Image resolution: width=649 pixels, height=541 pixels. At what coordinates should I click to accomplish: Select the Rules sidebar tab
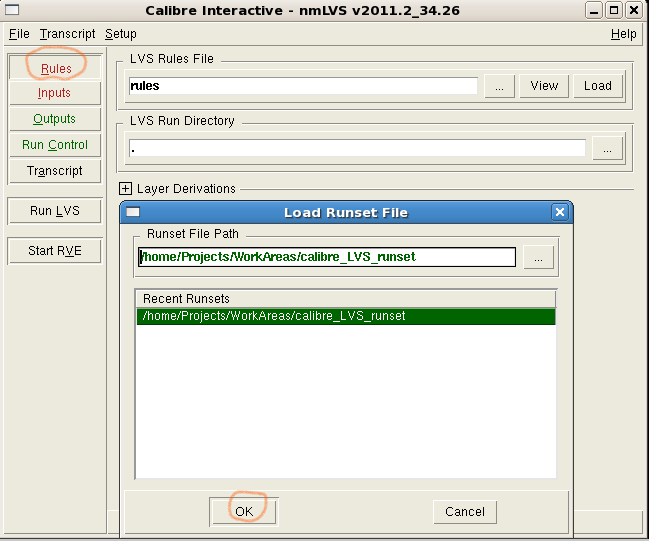pyautogui.click(x=55, y=68)
